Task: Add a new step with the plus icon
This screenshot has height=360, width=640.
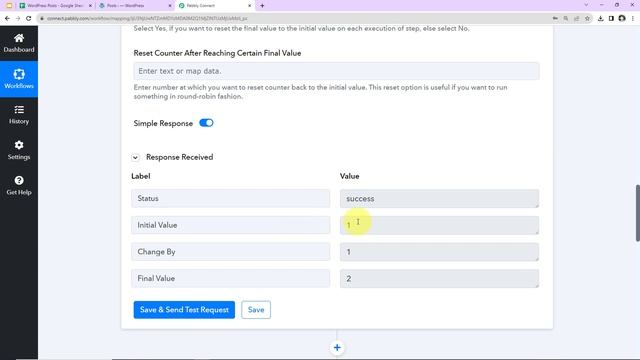Action: point(337,348)
